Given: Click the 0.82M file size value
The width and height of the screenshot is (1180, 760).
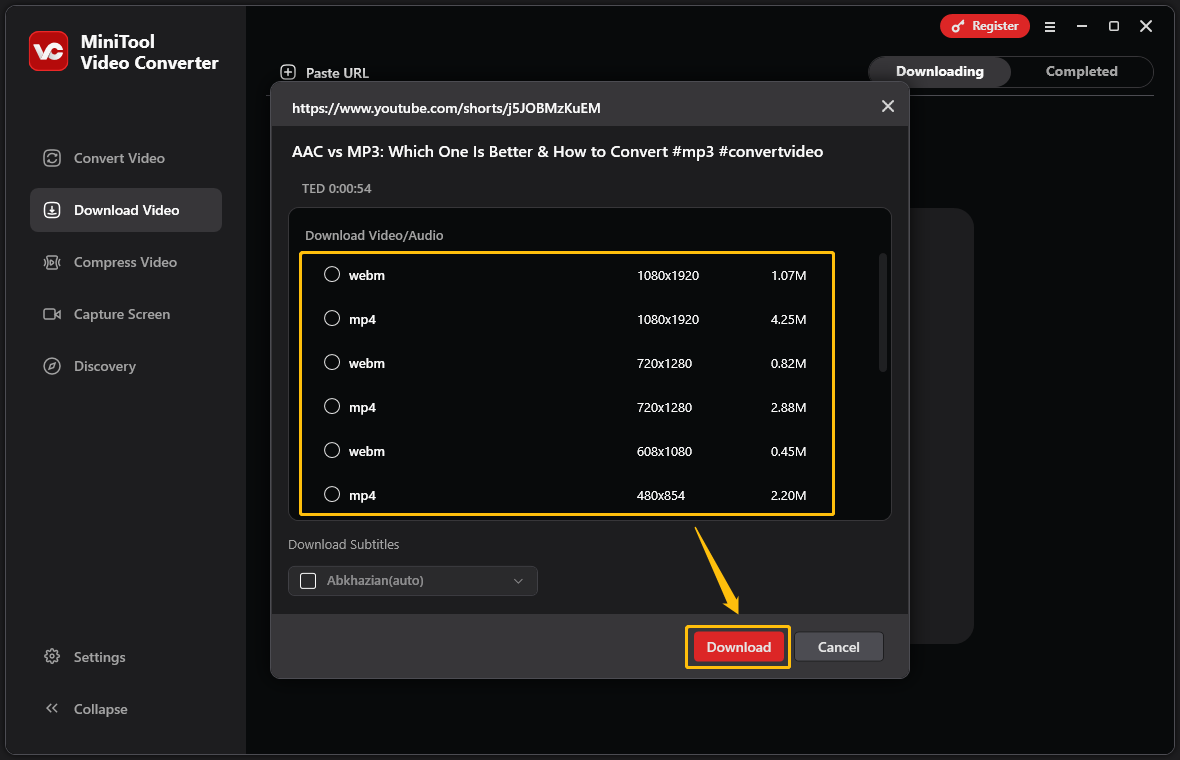Looking at the screenshot, I should (x=788, y=363).
